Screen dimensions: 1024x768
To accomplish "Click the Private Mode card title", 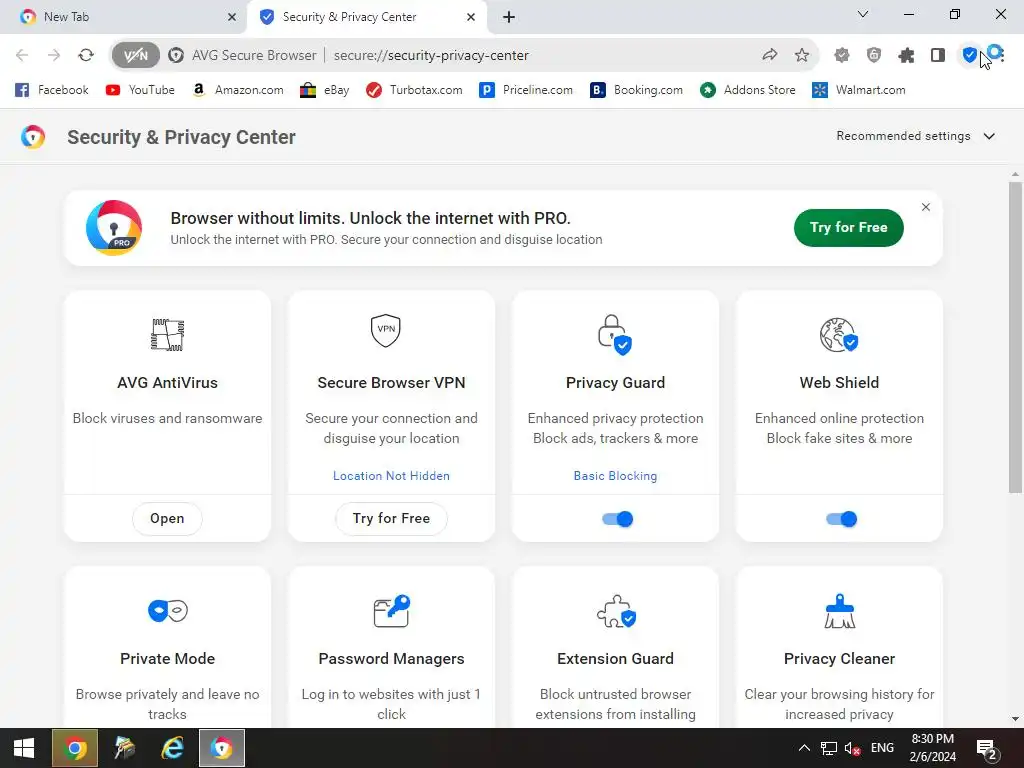I will pyautogui.click(x=167, y=658).
